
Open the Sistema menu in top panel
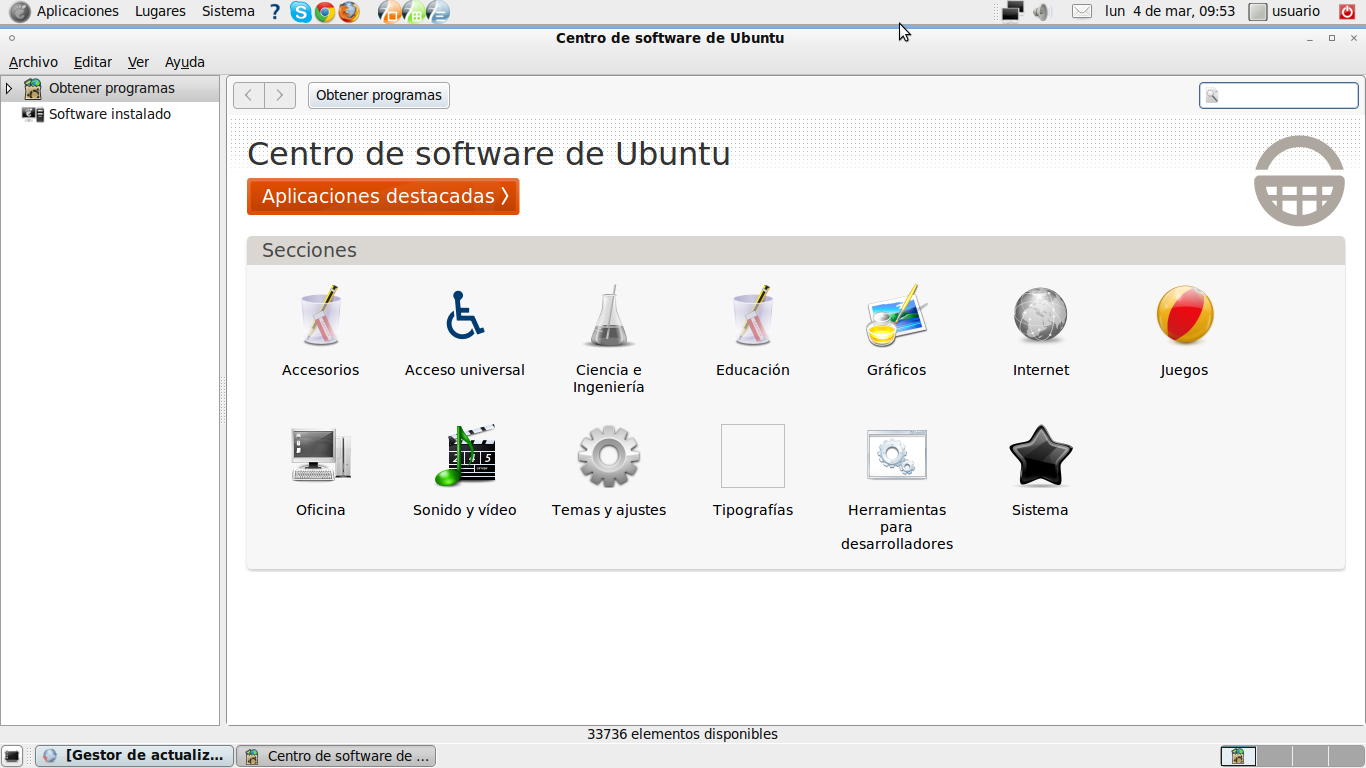227,11
